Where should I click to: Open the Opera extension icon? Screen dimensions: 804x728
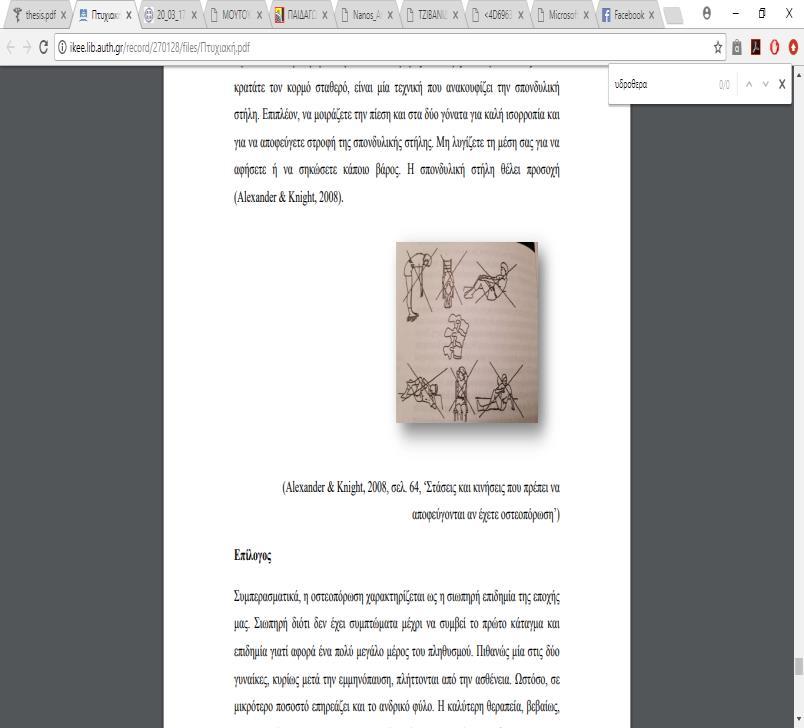[x=775, y=48]
